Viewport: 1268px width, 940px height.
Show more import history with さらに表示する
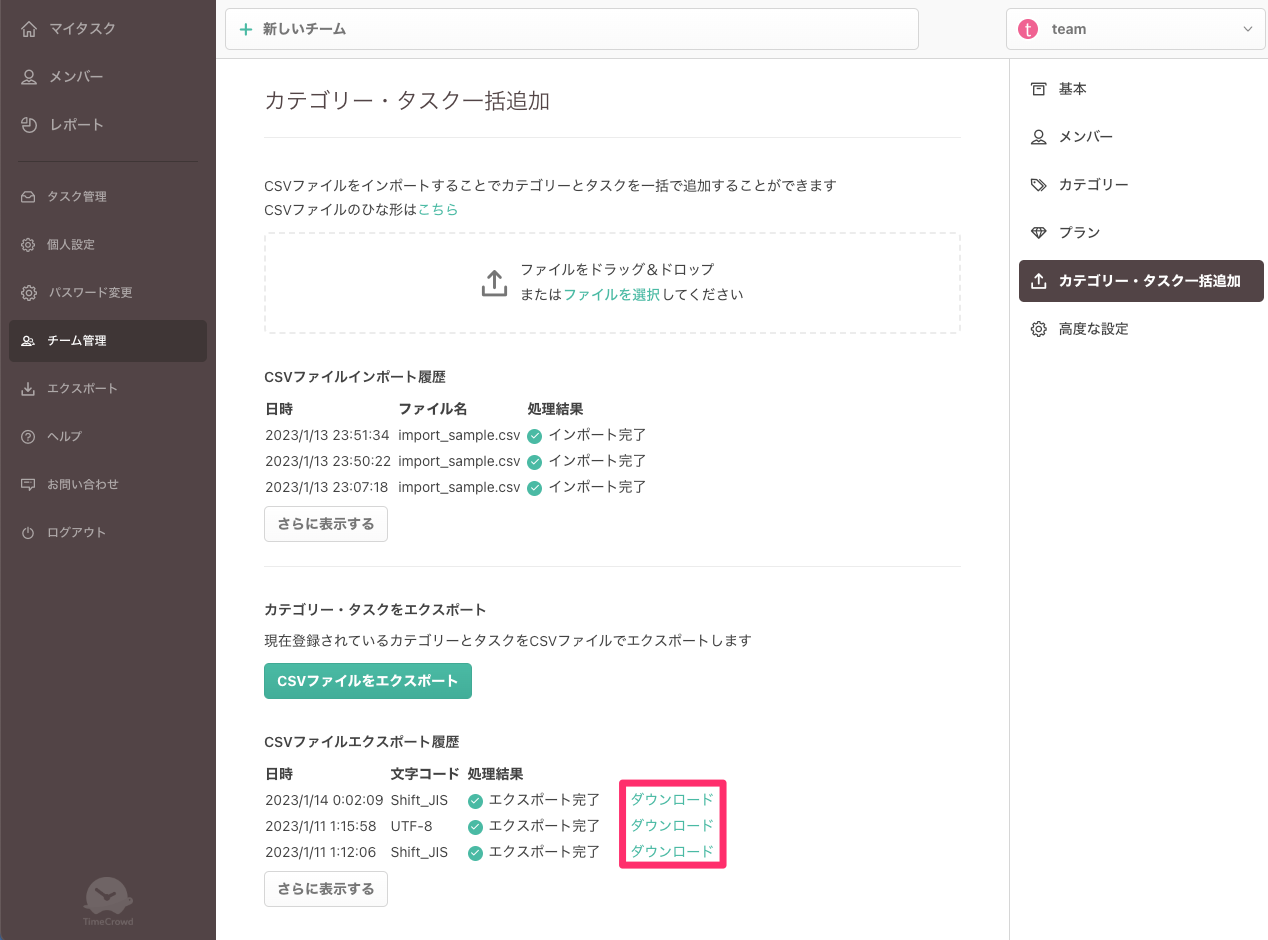point(325,524)
